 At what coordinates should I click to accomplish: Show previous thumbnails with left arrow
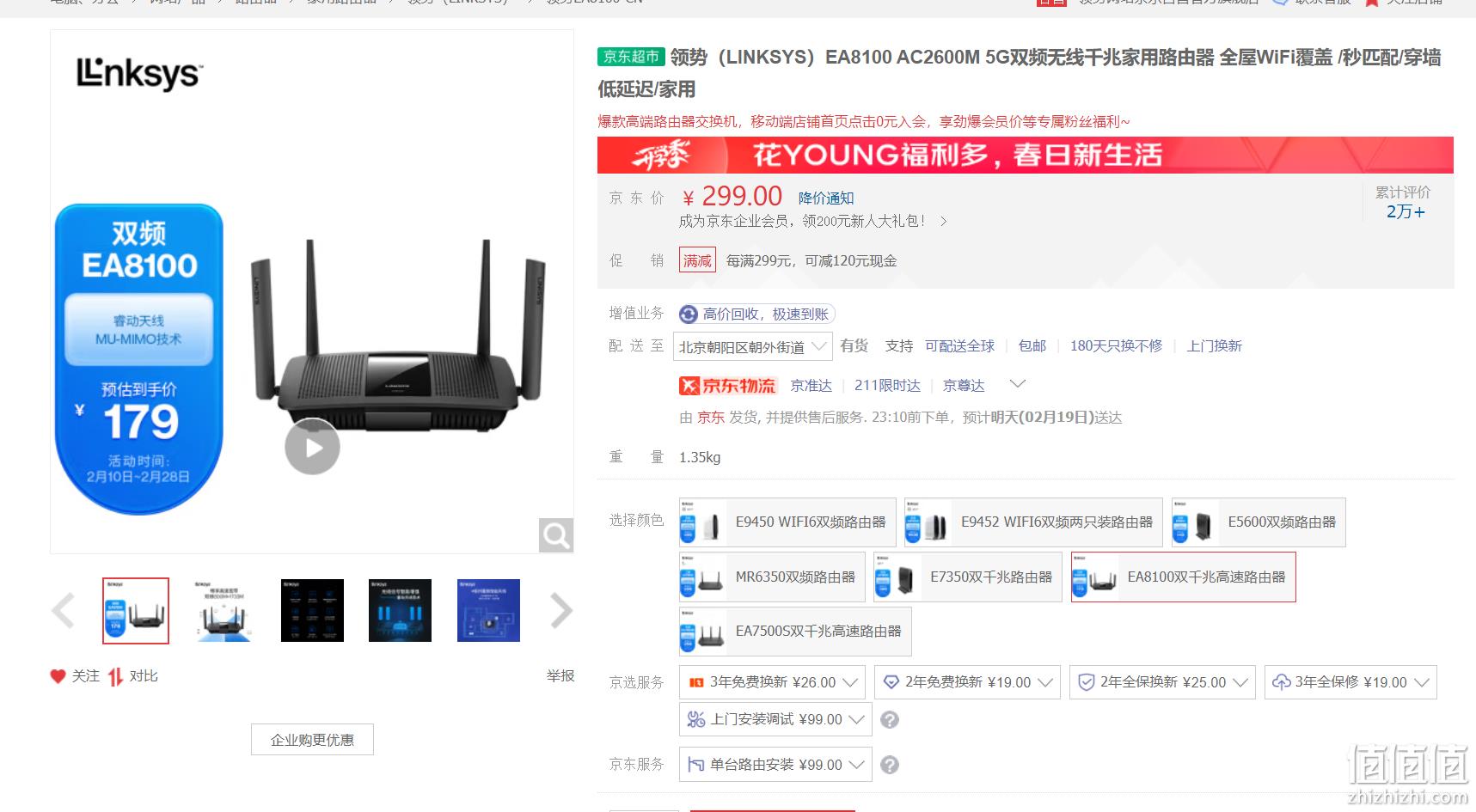click(x=63, y=611)
